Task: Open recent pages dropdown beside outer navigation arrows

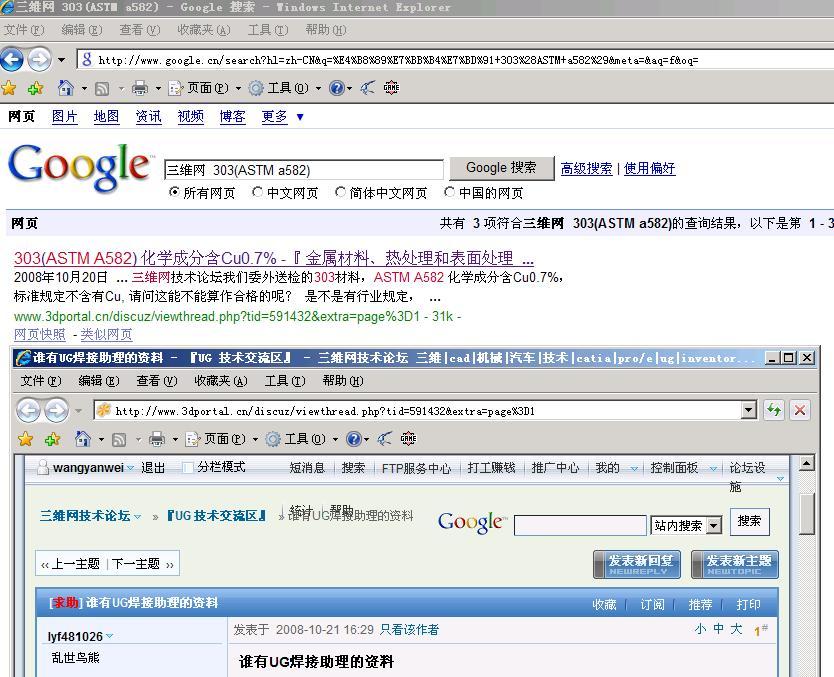Action: 62,60
